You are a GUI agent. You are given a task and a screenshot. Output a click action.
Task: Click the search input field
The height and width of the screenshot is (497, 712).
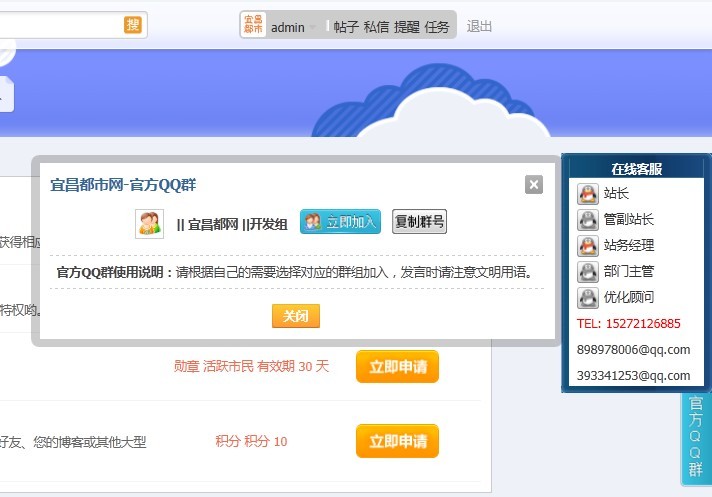coord(61,25)
